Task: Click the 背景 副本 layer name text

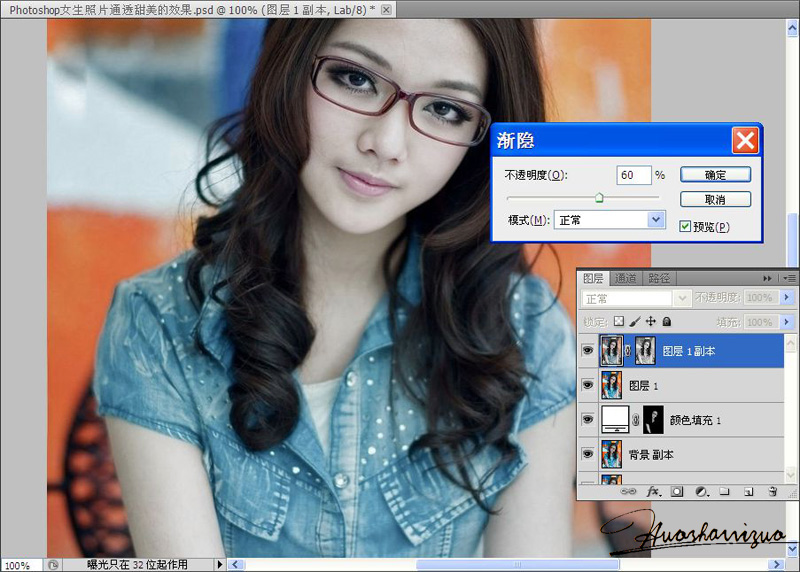Action: coord(651,454)
